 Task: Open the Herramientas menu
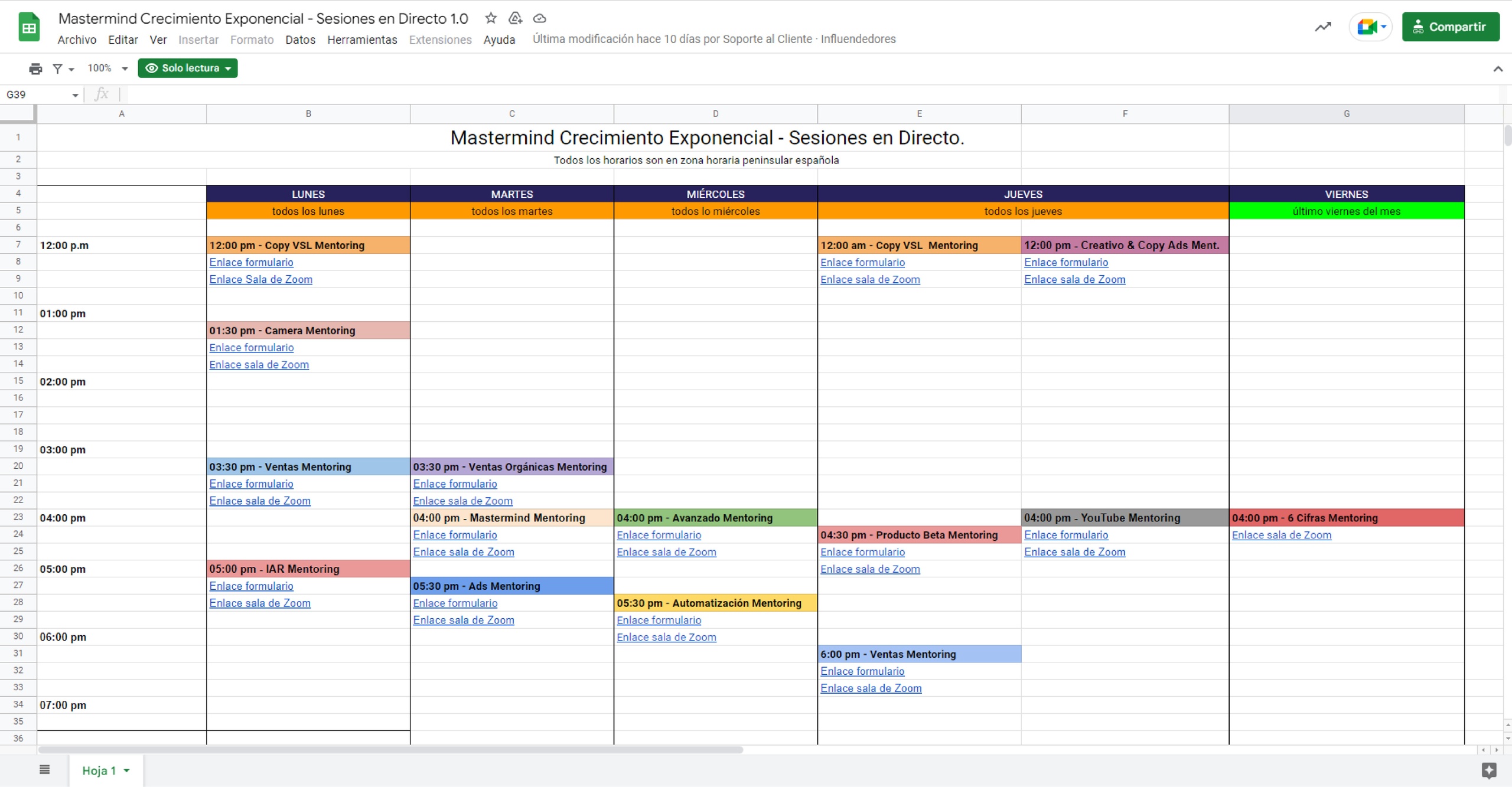tap(362, 40)
